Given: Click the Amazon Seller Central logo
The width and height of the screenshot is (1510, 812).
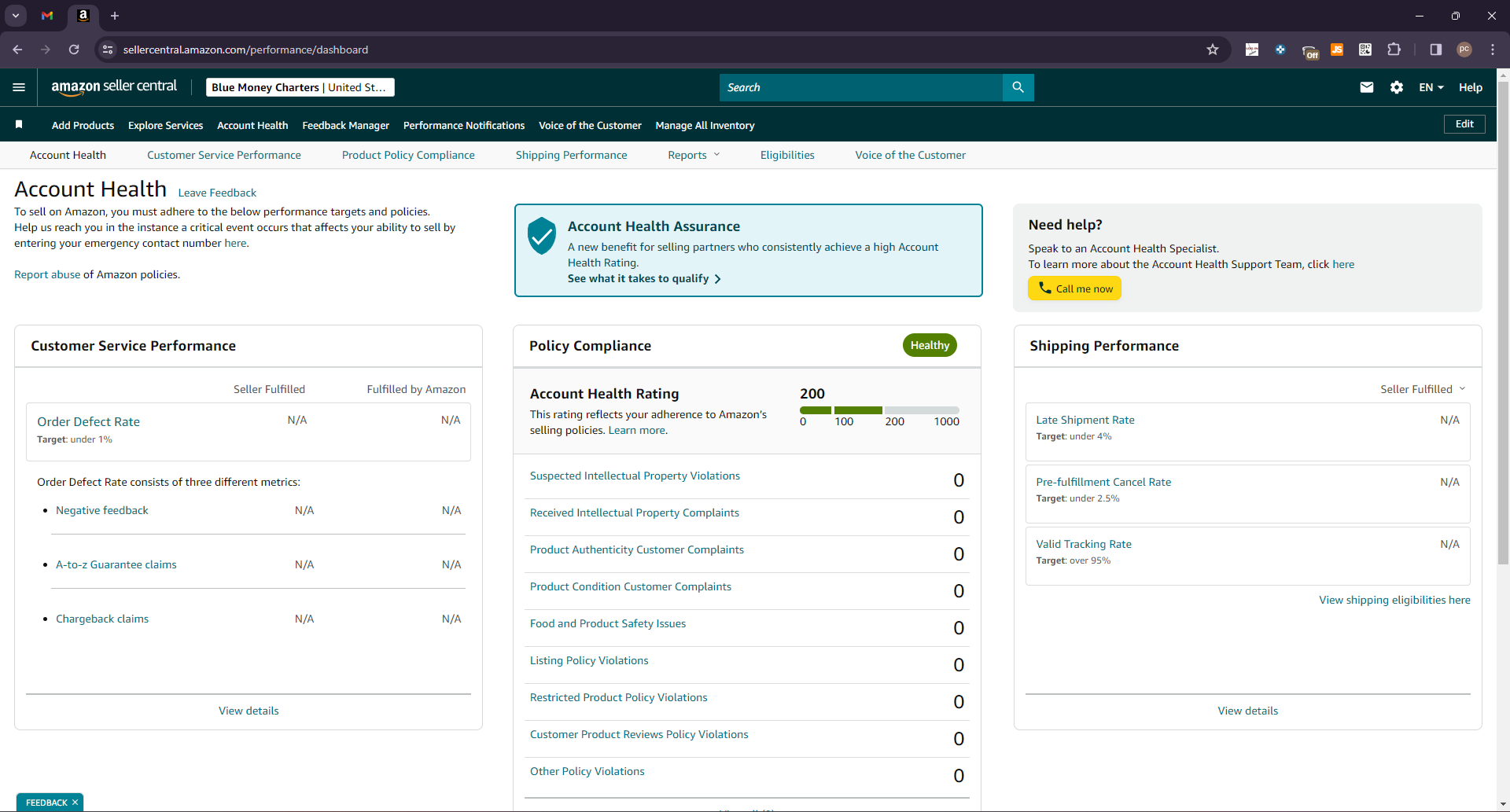Looking at the screenshot, I should (114, 87).
